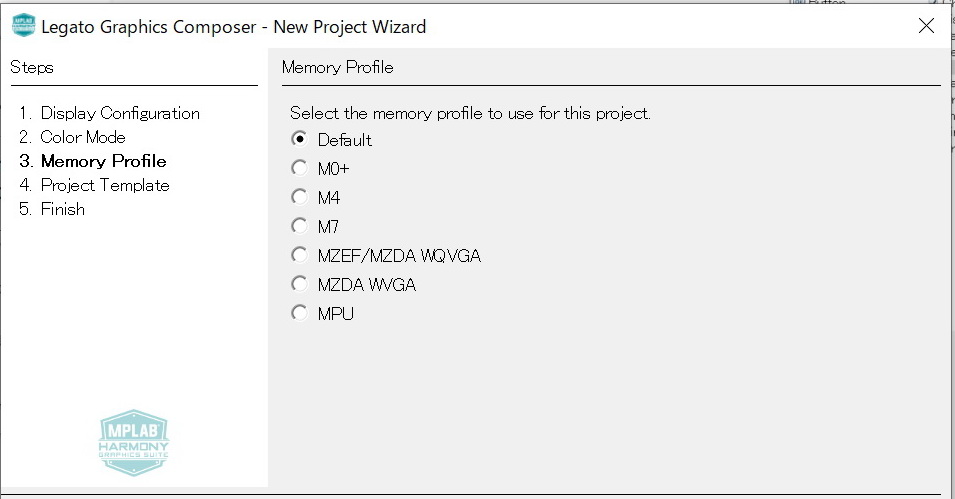Go to the Display Configuration step
This screenshot has height=499, width=955.
120,113
